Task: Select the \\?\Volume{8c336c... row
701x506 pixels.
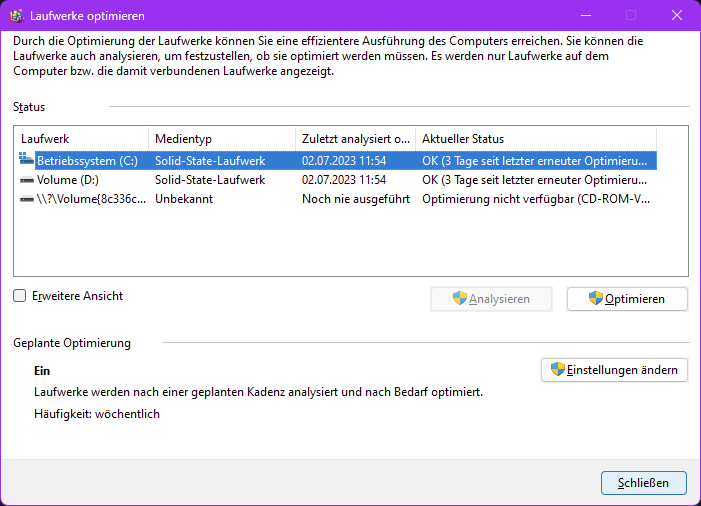Action: (338, 199)
